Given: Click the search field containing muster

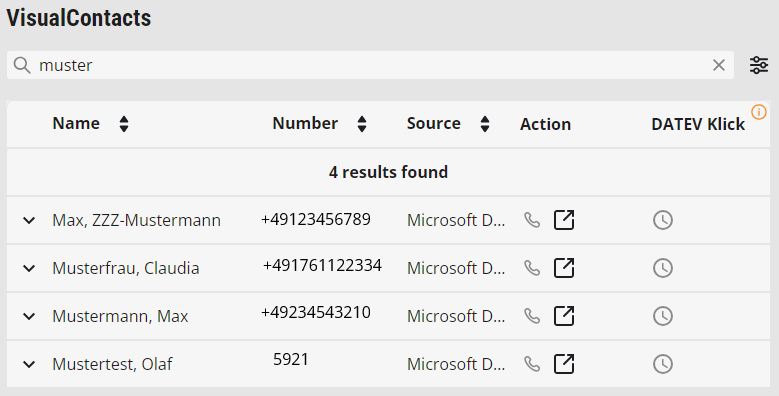Looking at the screenshot, I should [370, 65].
